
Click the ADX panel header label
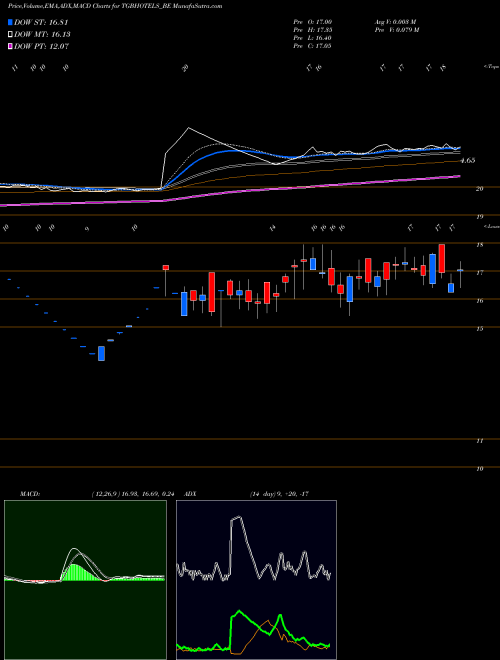click(191, 493)
